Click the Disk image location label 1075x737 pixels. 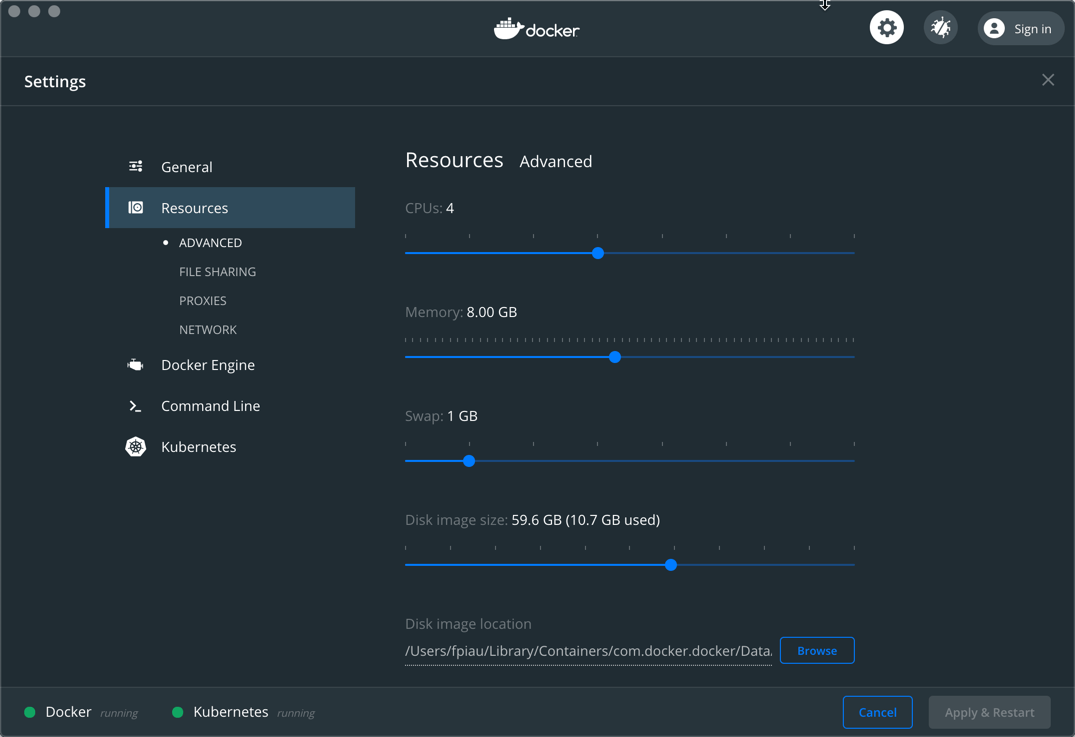[468, 624]
